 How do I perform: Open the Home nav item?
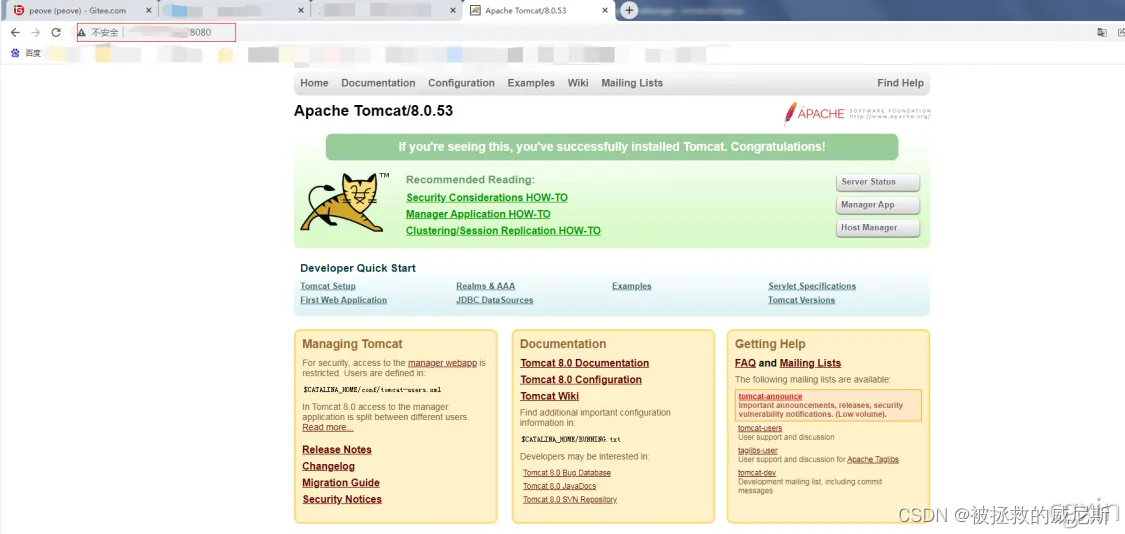(x=314, y=83)
